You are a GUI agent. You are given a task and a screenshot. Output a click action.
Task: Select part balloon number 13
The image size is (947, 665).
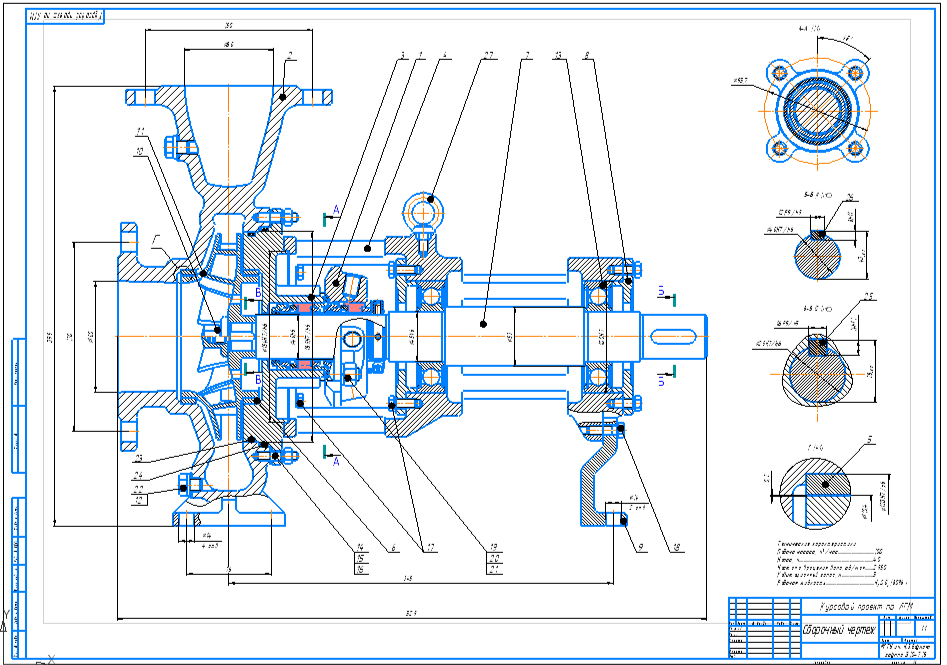[x=557, y=56]
